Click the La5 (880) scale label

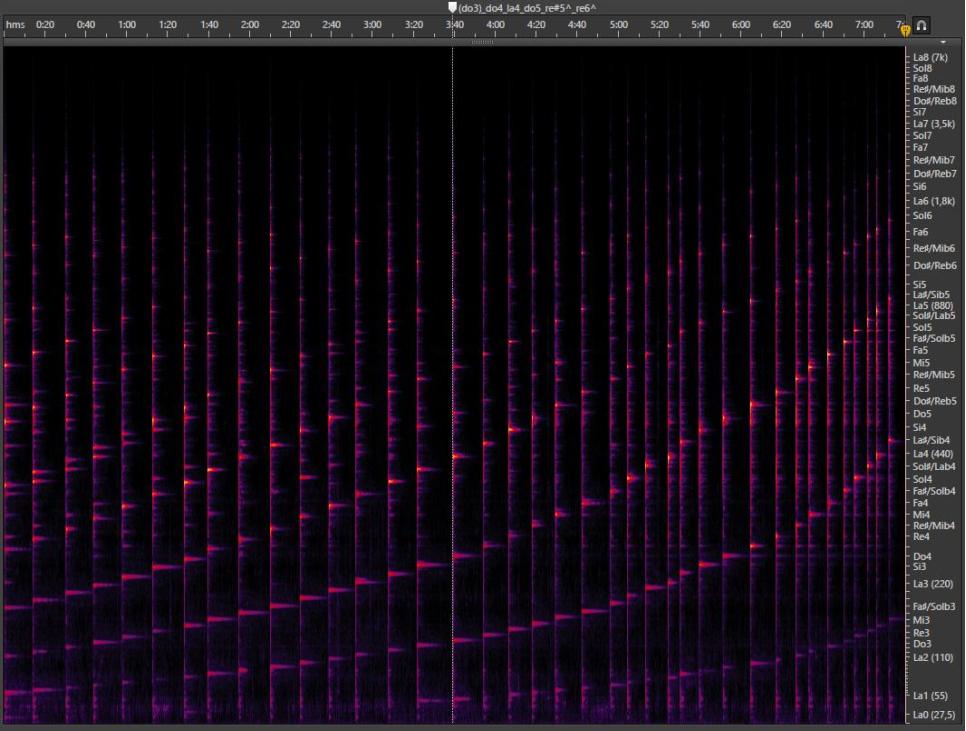(931, 305)
